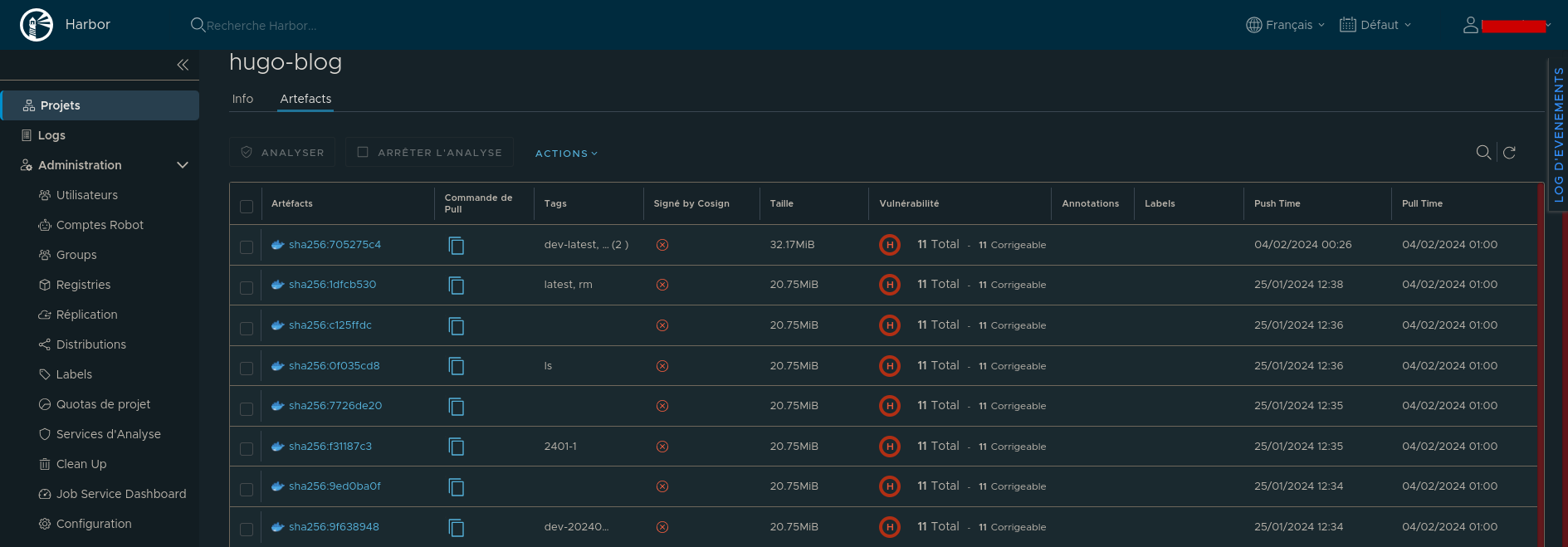This screenshot has width=1568, height=547.
Task: Click the user profile icon
Action: (1470, 25)
